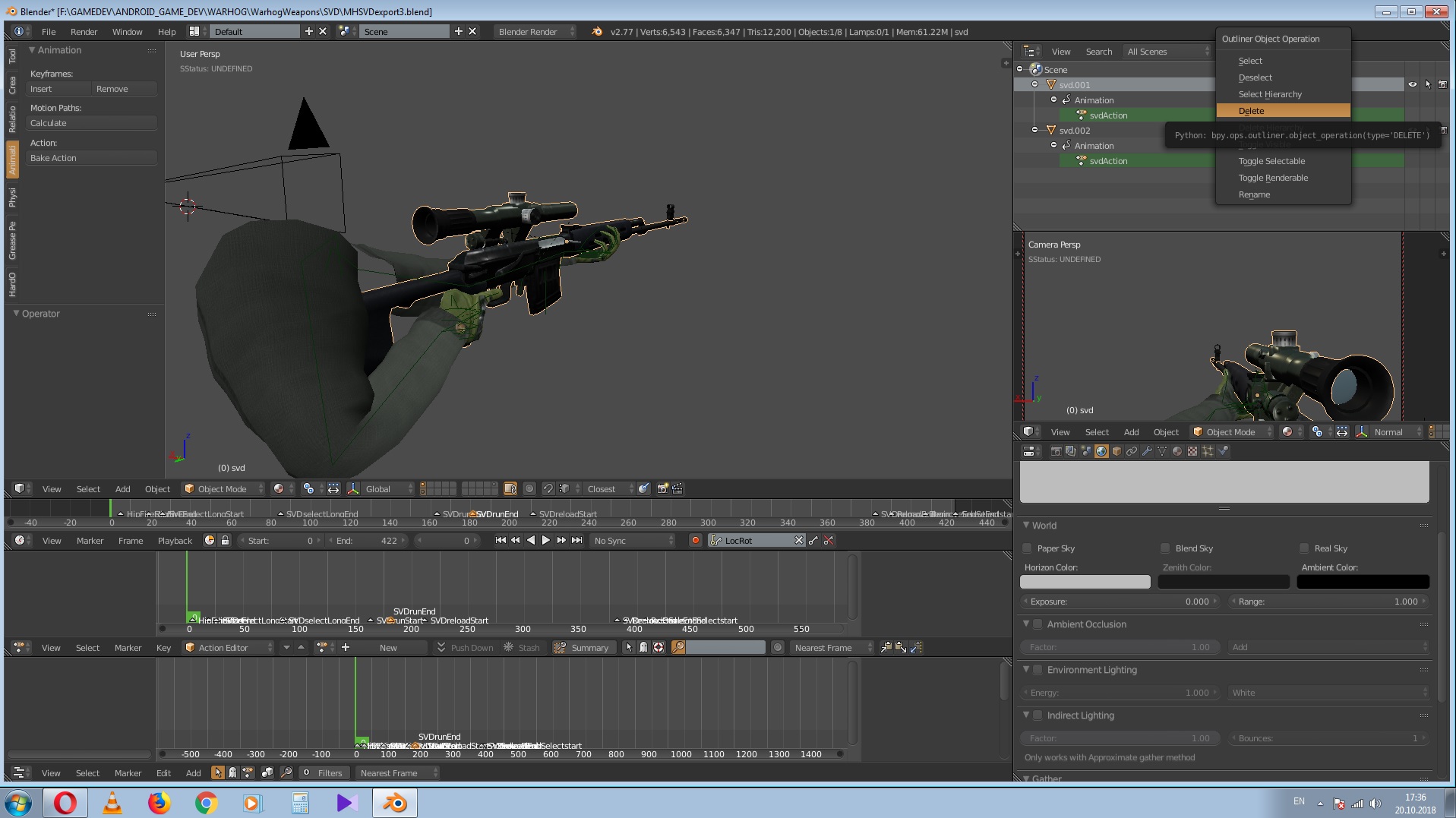Screen dimensions: 1456x818
Task: Click OpenGL render animation clapper icon
Action: 677,489
